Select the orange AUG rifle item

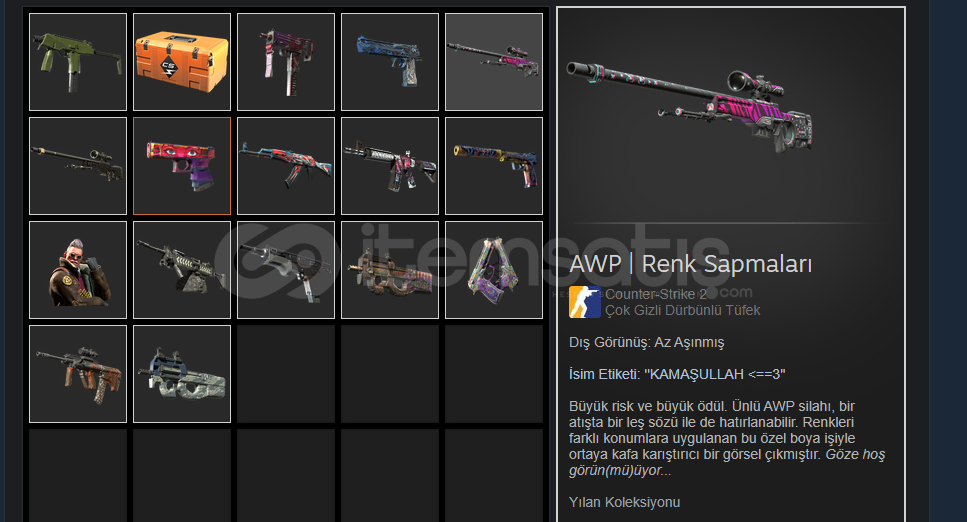point(78,374)
